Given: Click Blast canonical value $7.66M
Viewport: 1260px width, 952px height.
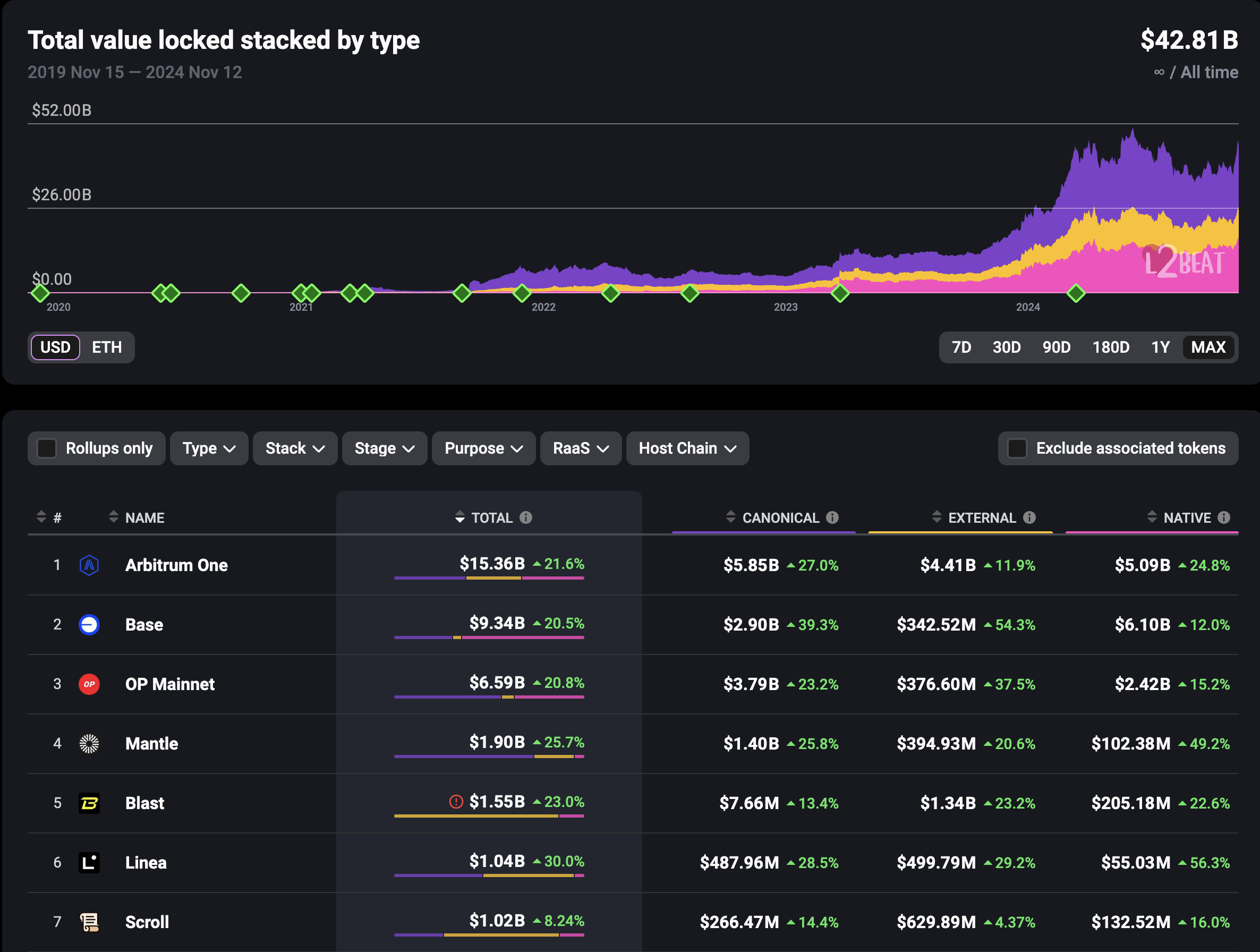Looking at the screenshot, I should click(748, 803).
